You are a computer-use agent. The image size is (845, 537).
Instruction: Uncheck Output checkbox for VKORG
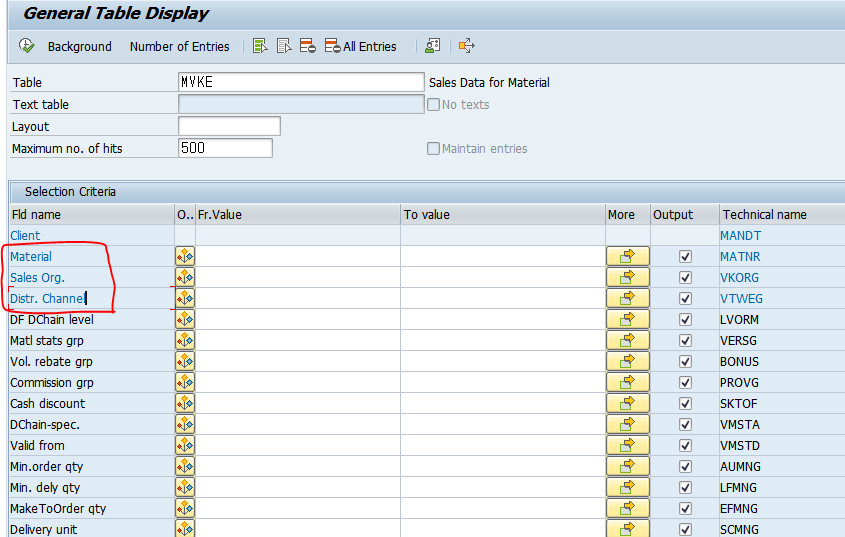[685, 278]
